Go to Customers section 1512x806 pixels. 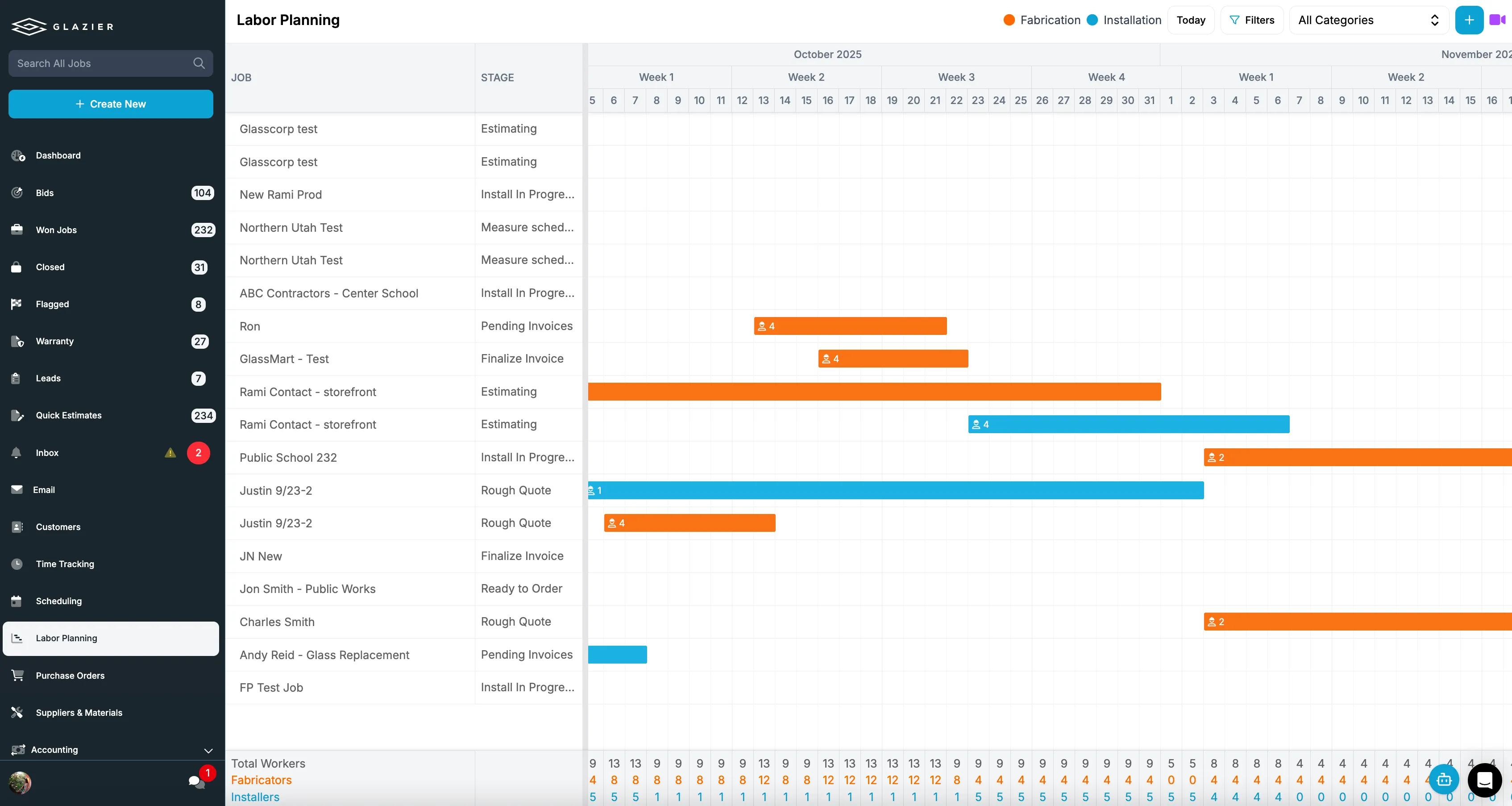coord(58,527)
